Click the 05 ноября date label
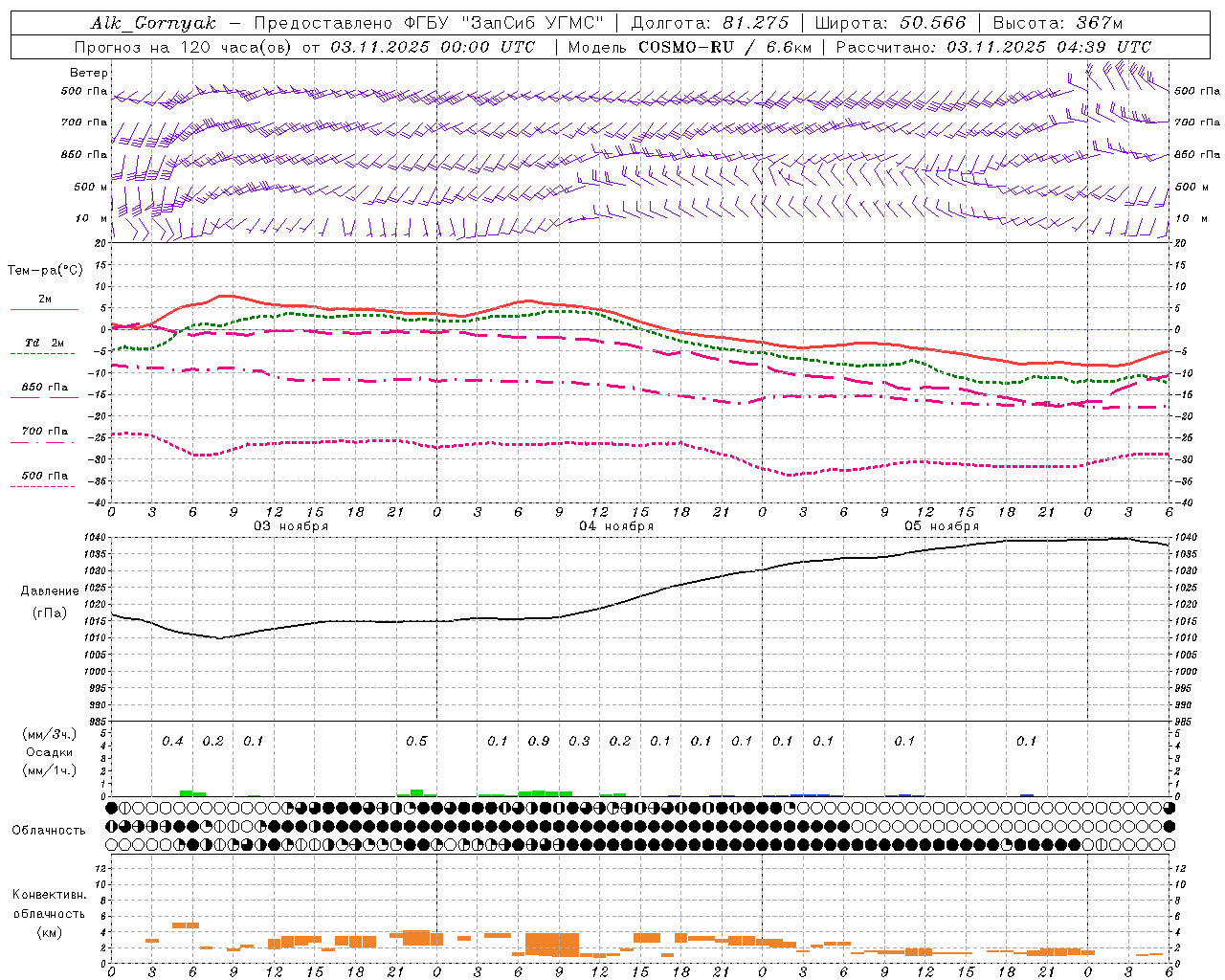Viewport: 1225px width, 980px height. (941, 526)
